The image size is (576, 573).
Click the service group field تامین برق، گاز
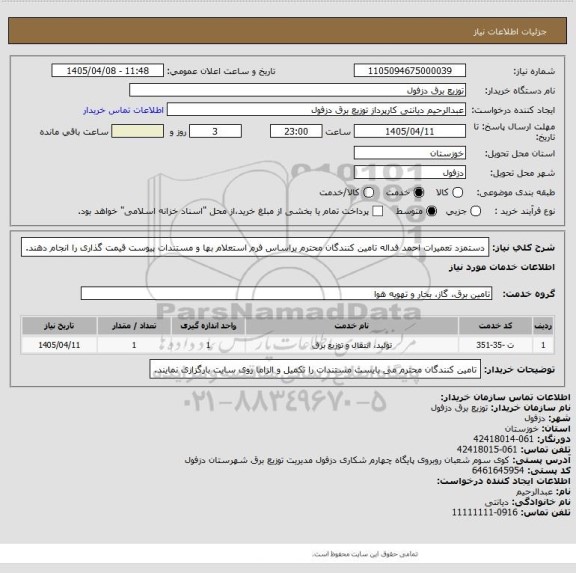286,294
